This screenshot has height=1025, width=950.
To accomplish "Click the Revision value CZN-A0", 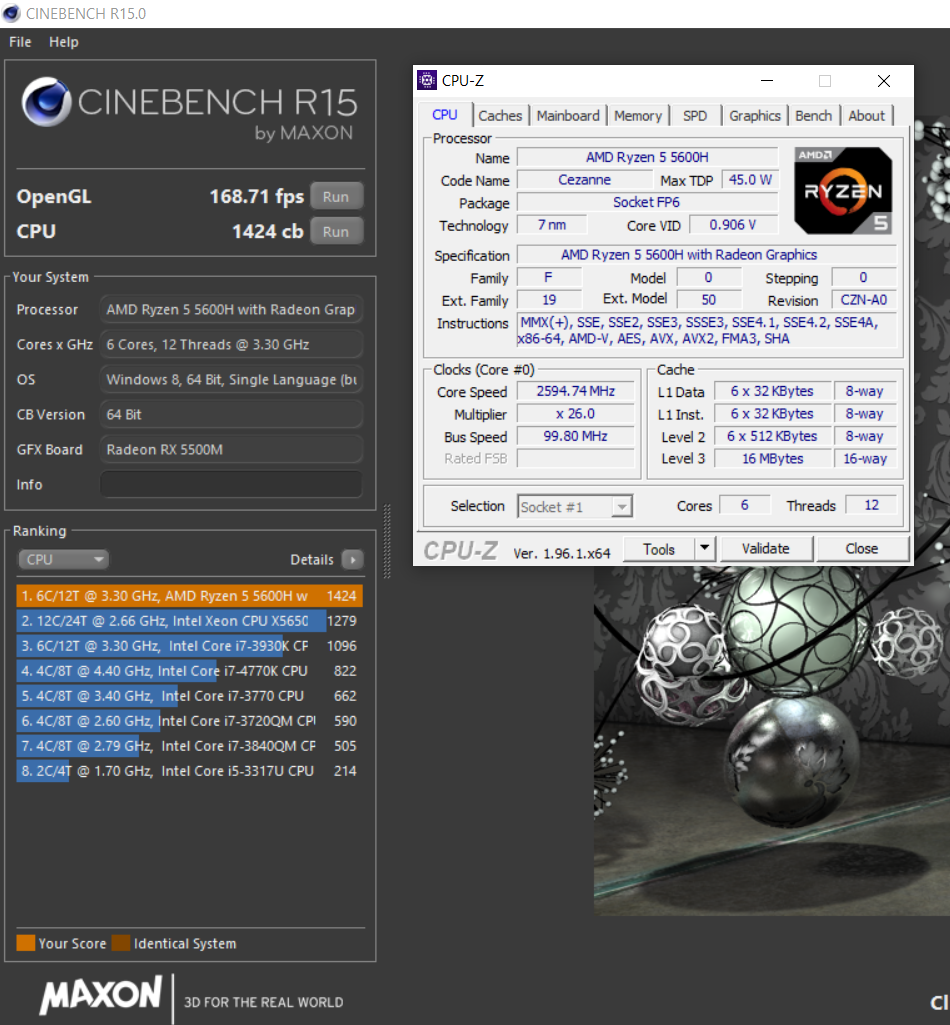I will pyautogui.click(x=864, y=300).
